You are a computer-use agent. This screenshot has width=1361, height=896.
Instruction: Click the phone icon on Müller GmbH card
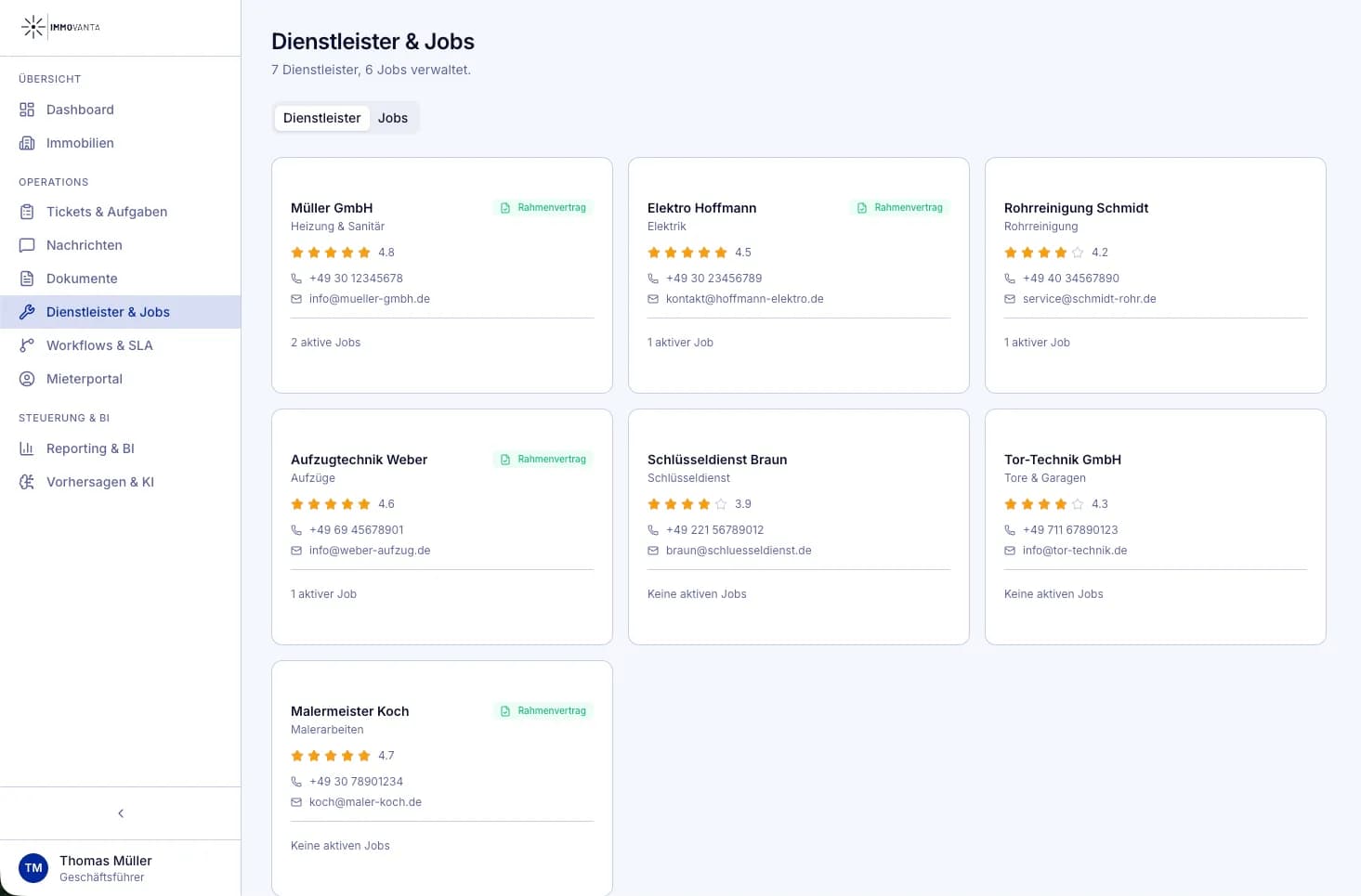point(295,278)
